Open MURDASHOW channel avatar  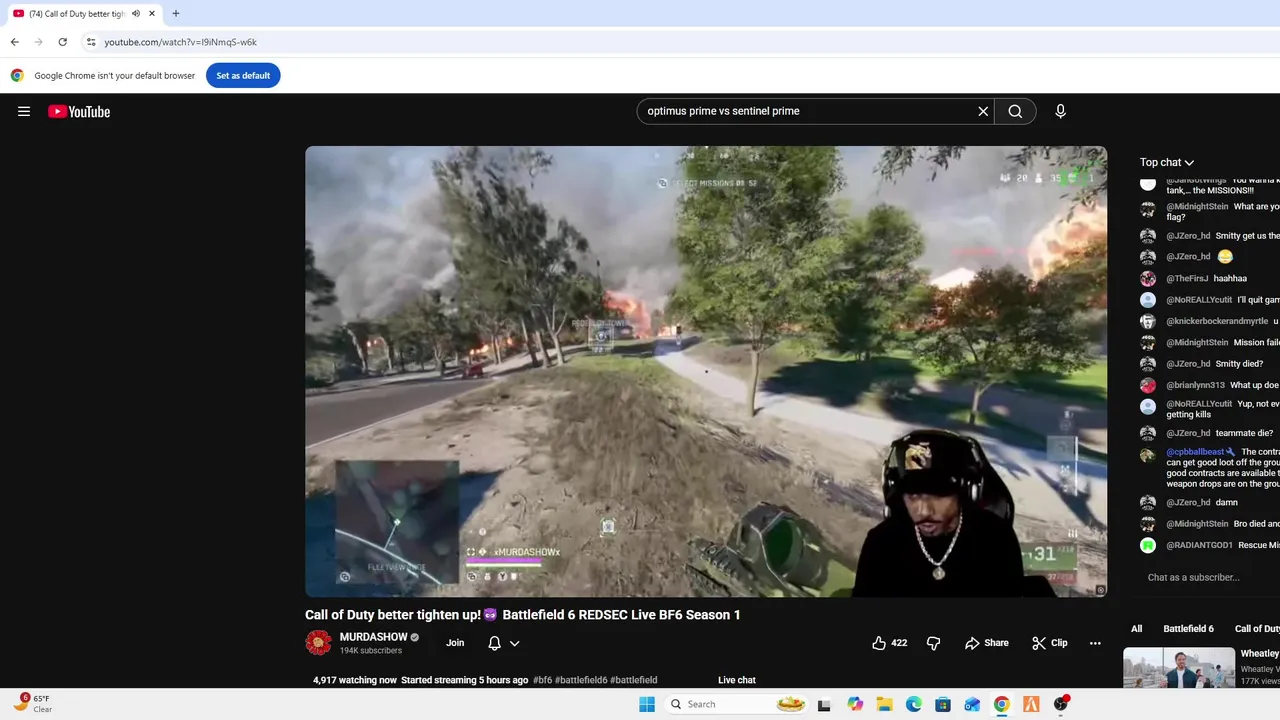coord(318,643)
